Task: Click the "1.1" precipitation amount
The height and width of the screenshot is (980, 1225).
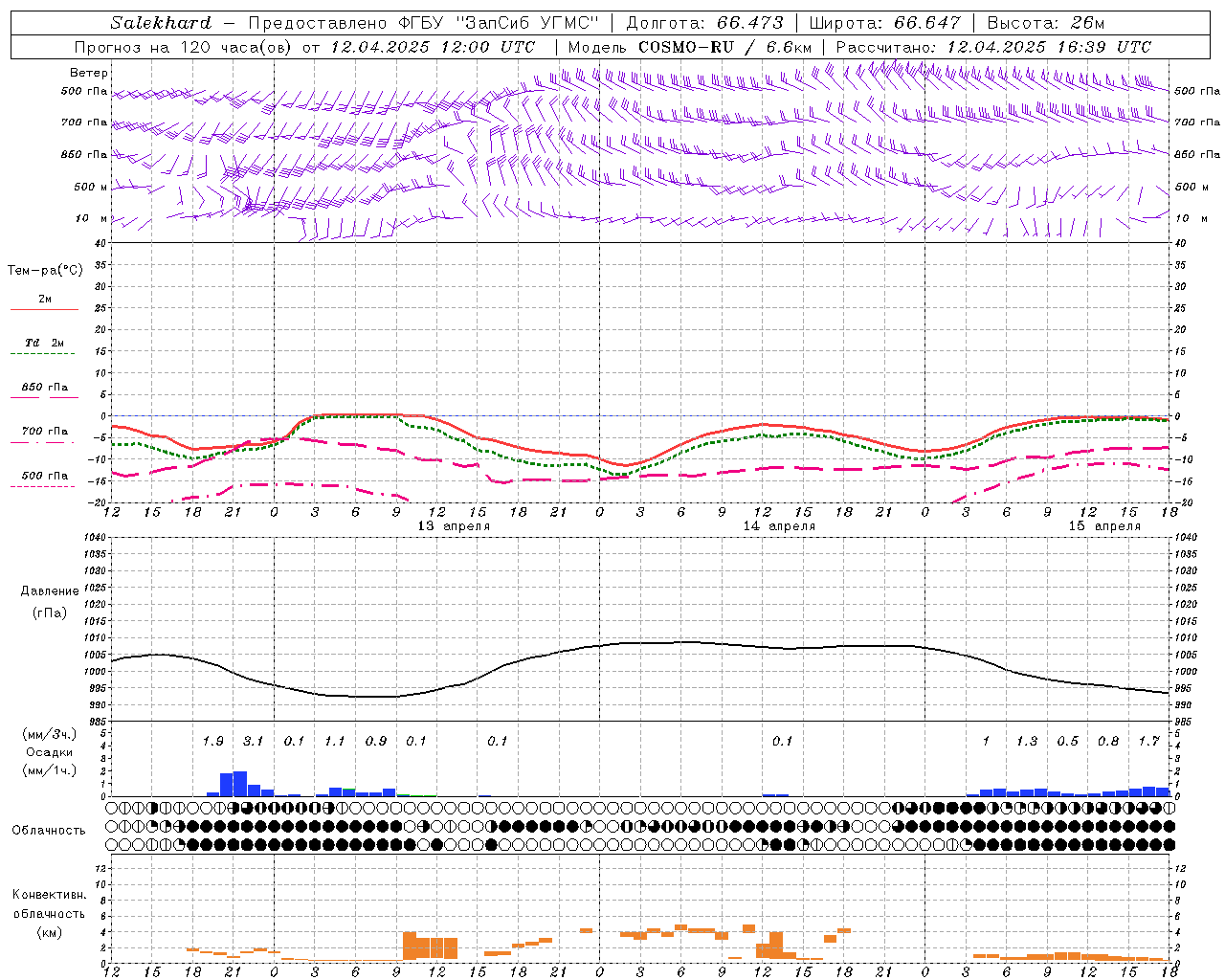Action: click(x=334, y=742)
